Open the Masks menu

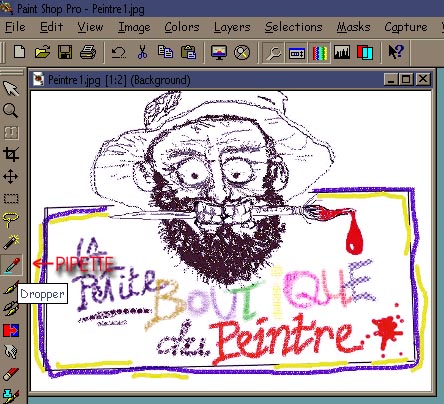353,27
